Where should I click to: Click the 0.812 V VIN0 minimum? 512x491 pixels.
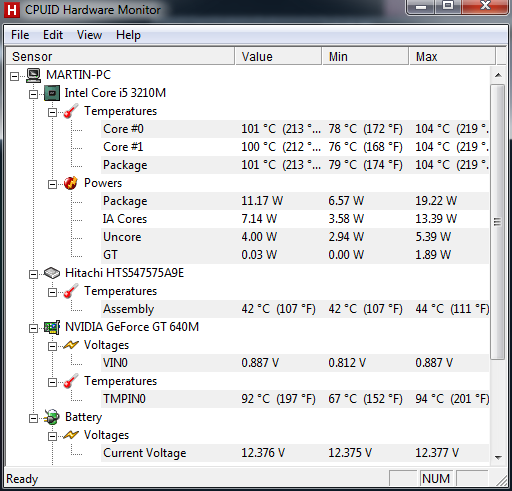(x=347, y=363)
